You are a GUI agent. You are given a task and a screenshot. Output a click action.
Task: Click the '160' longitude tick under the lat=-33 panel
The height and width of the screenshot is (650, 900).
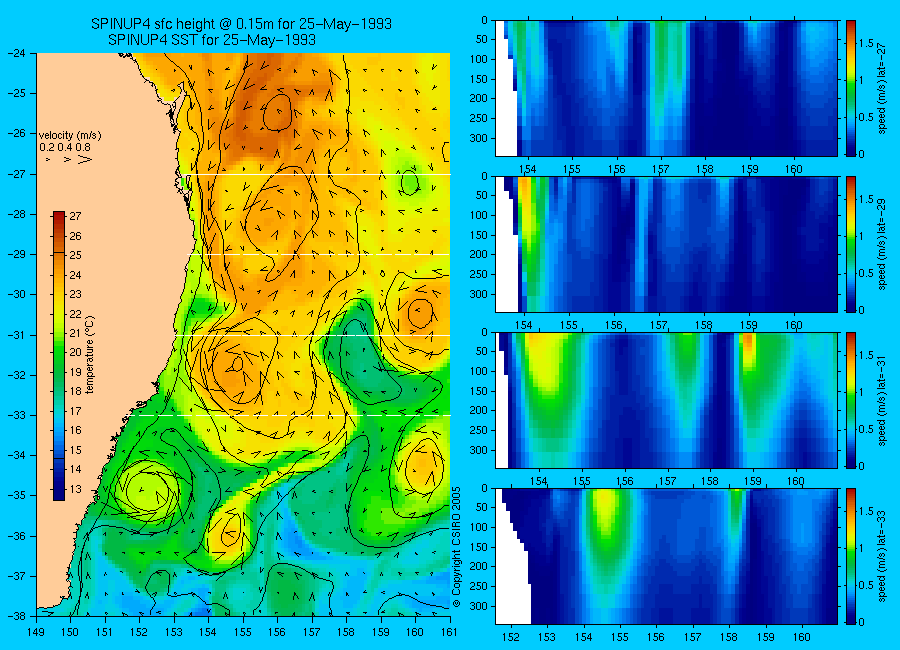coord(802,637)
